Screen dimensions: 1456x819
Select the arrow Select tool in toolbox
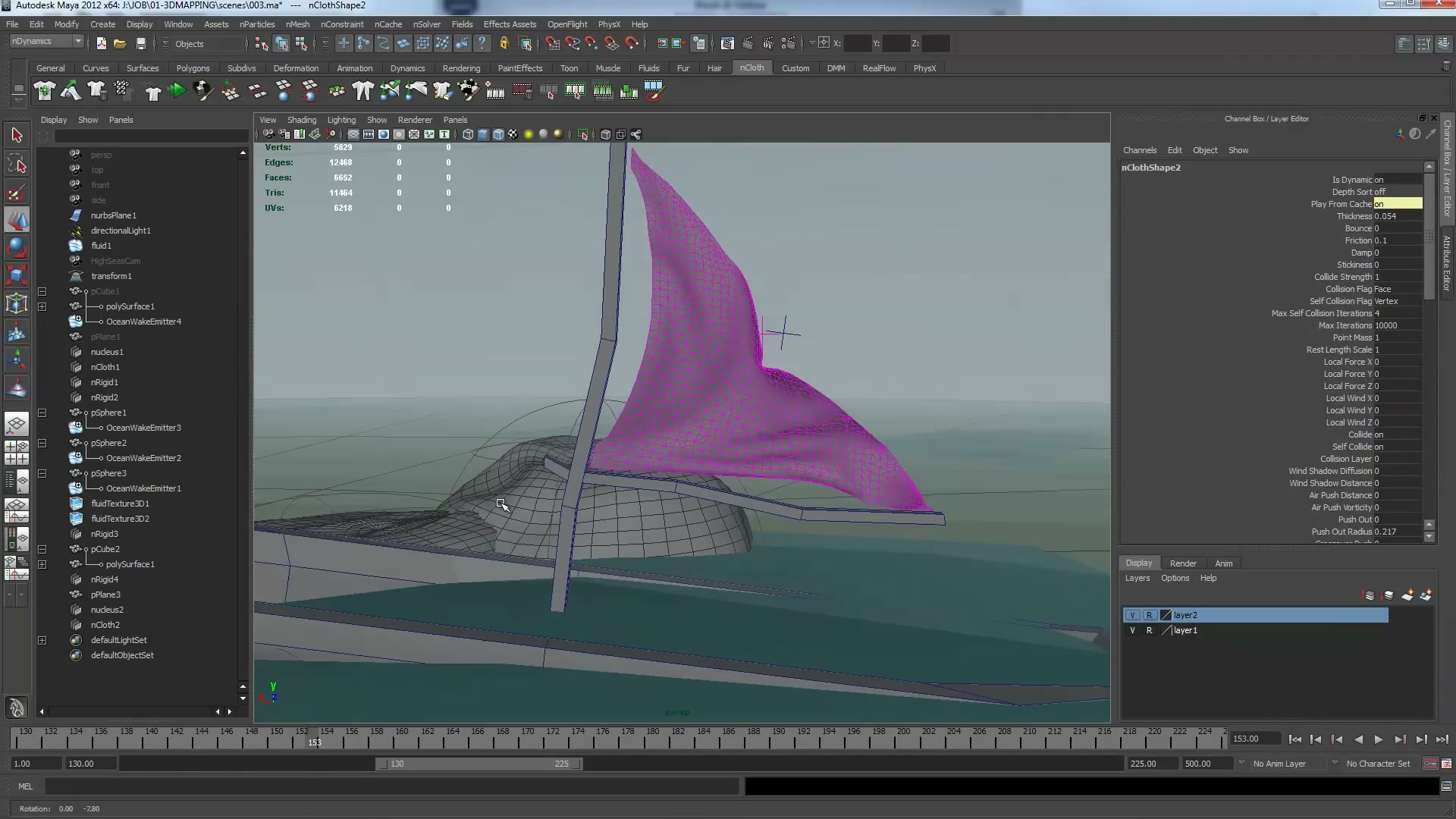[x=17, y=136]
